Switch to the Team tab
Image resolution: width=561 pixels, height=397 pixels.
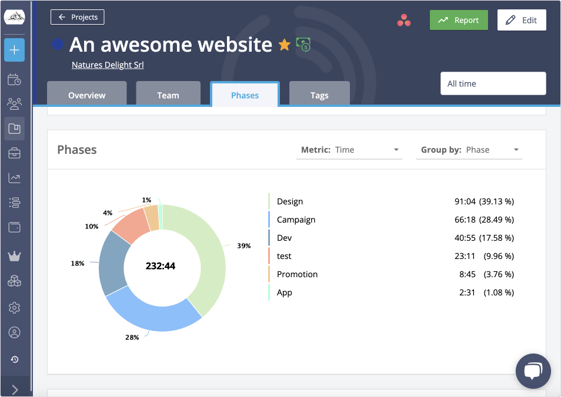pos(168,94)
